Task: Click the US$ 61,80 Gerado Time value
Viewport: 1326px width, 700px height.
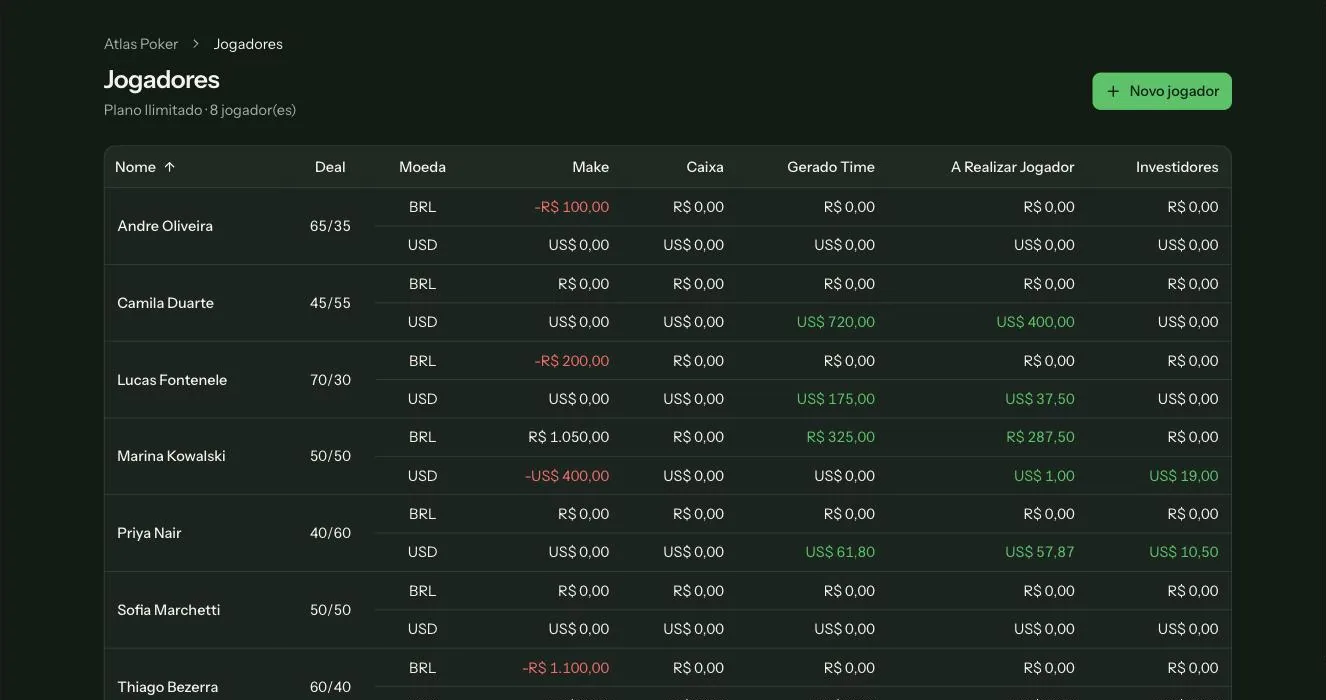Action: tap(840, 552)
